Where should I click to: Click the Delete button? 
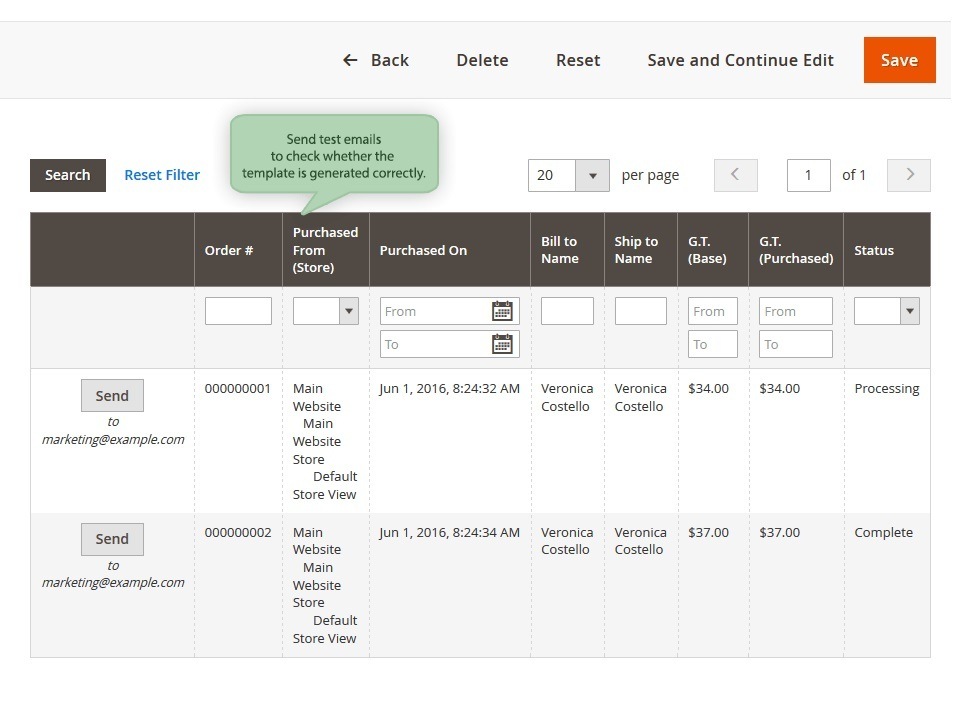(x=482, y=60)
